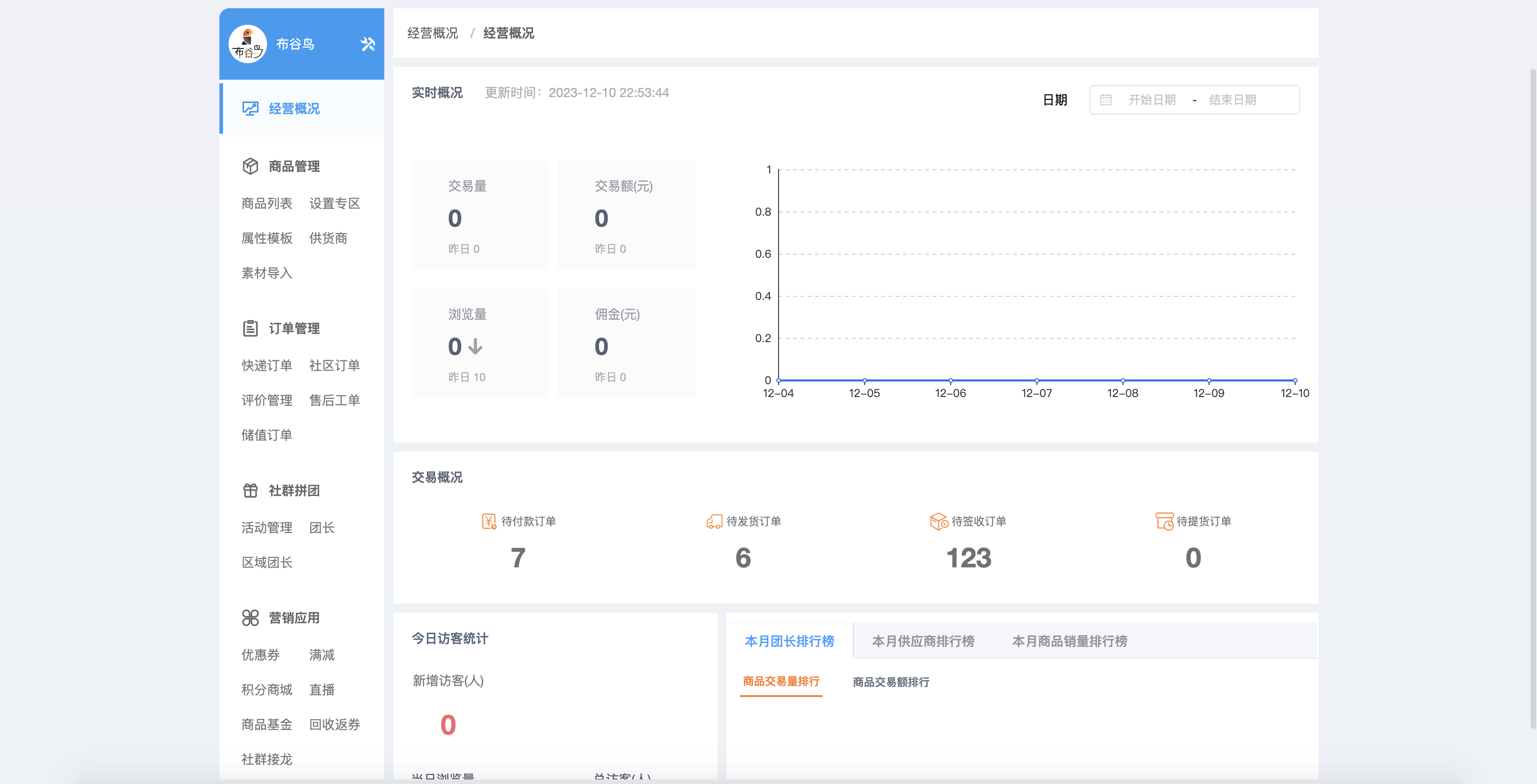Click the 待付款订单 count 7
The image size is (1537, 784).
click(x=518, y=558)
